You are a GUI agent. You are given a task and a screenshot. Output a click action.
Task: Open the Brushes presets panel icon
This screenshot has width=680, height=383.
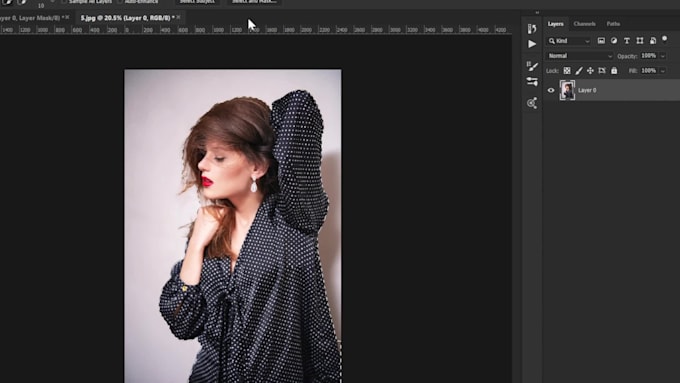pos(532,81)
